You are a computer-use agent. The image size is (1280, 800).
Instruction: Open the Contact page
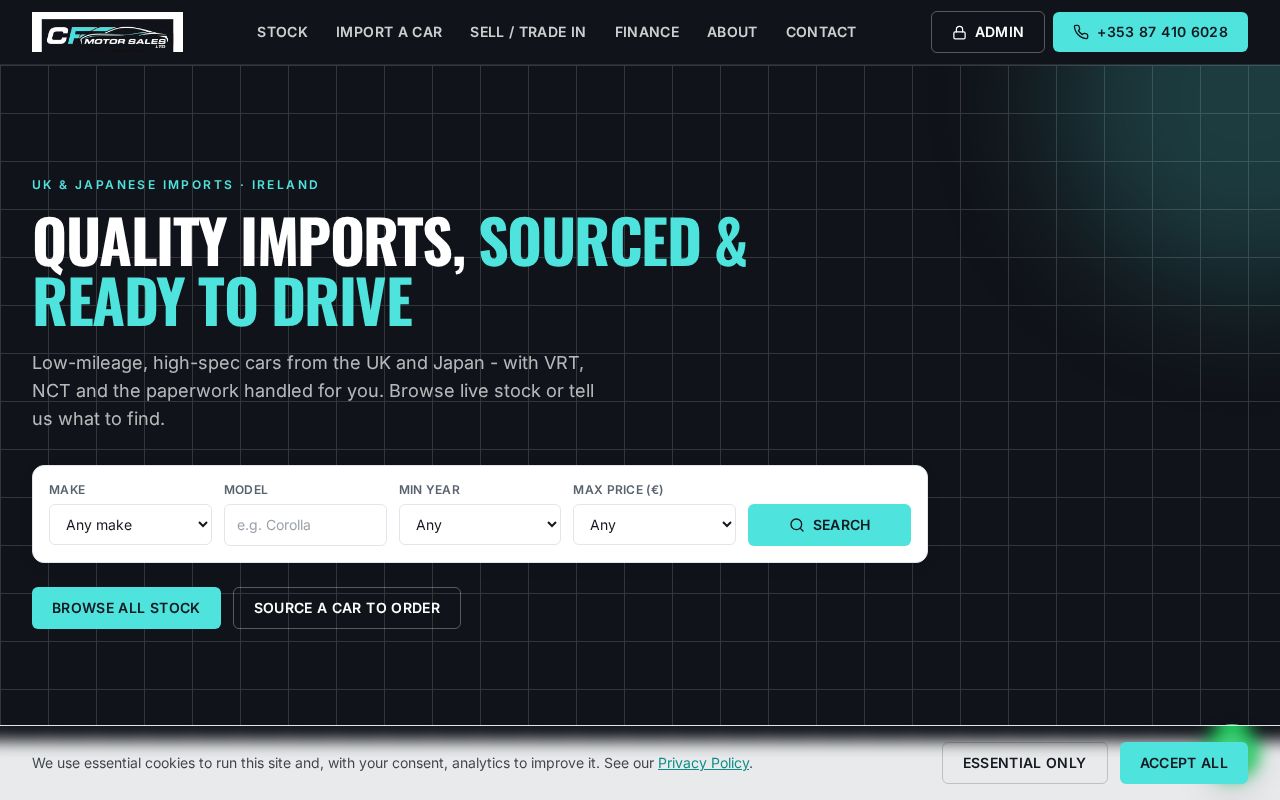pyautogui.click(x=821, y=32)
